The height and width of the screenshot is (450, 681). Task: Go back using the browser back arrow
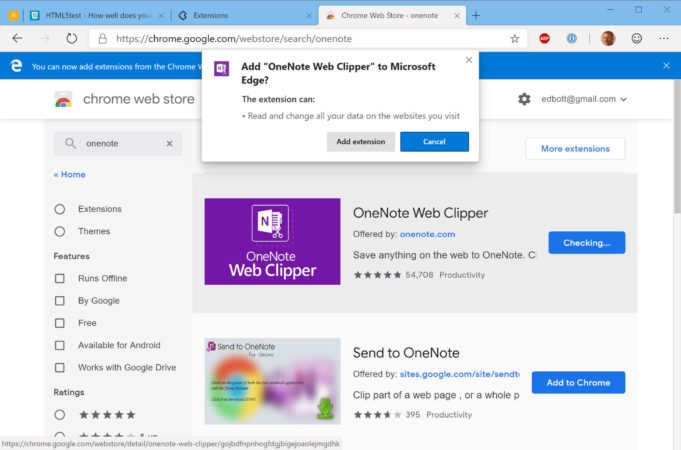[17, 39]
